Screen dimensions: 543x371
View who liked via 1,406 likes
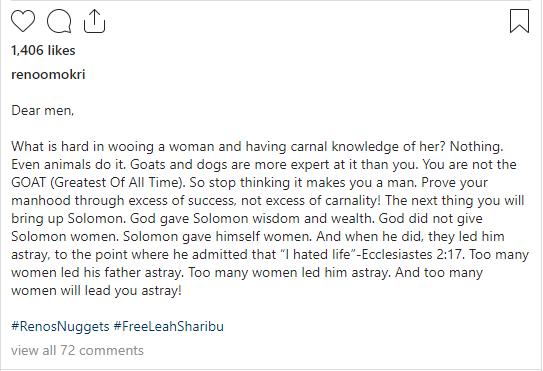pyautogui.click(x=43, y=50)
